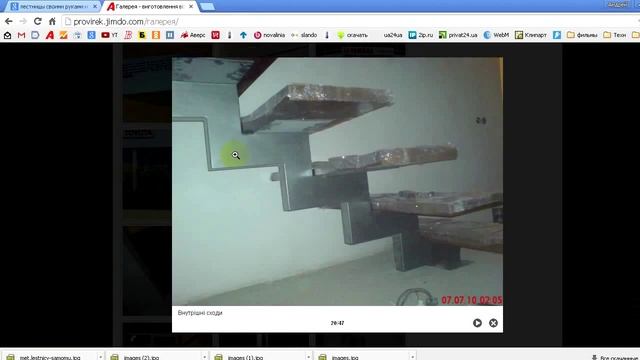640x360 pixels.
Task: Open the envelope mail bookmark
Action: point(7,35)
